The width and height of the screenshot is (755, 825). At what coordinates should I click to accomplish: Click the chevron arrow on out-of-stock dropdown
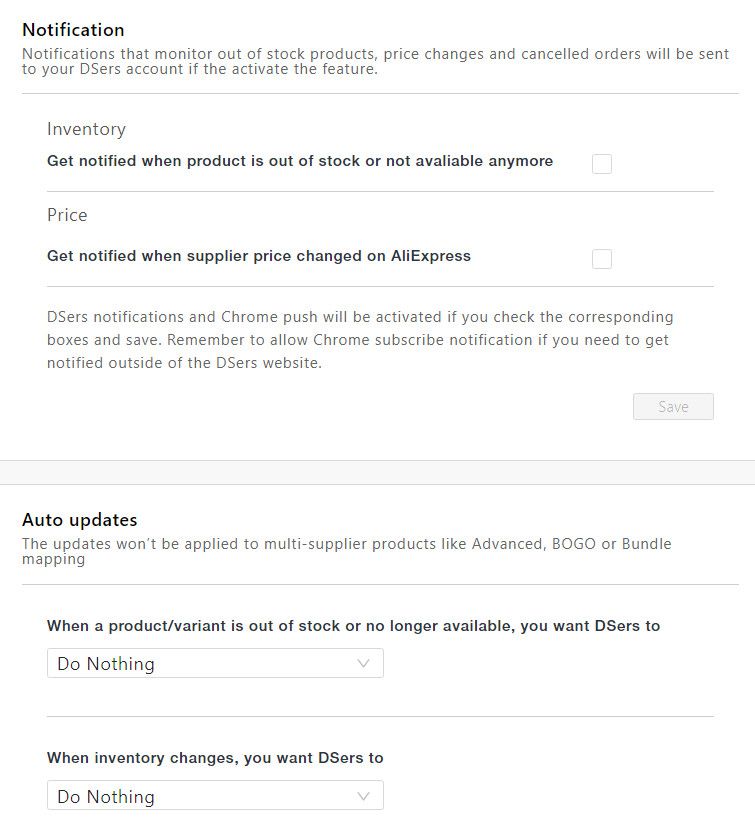(364, 663)
